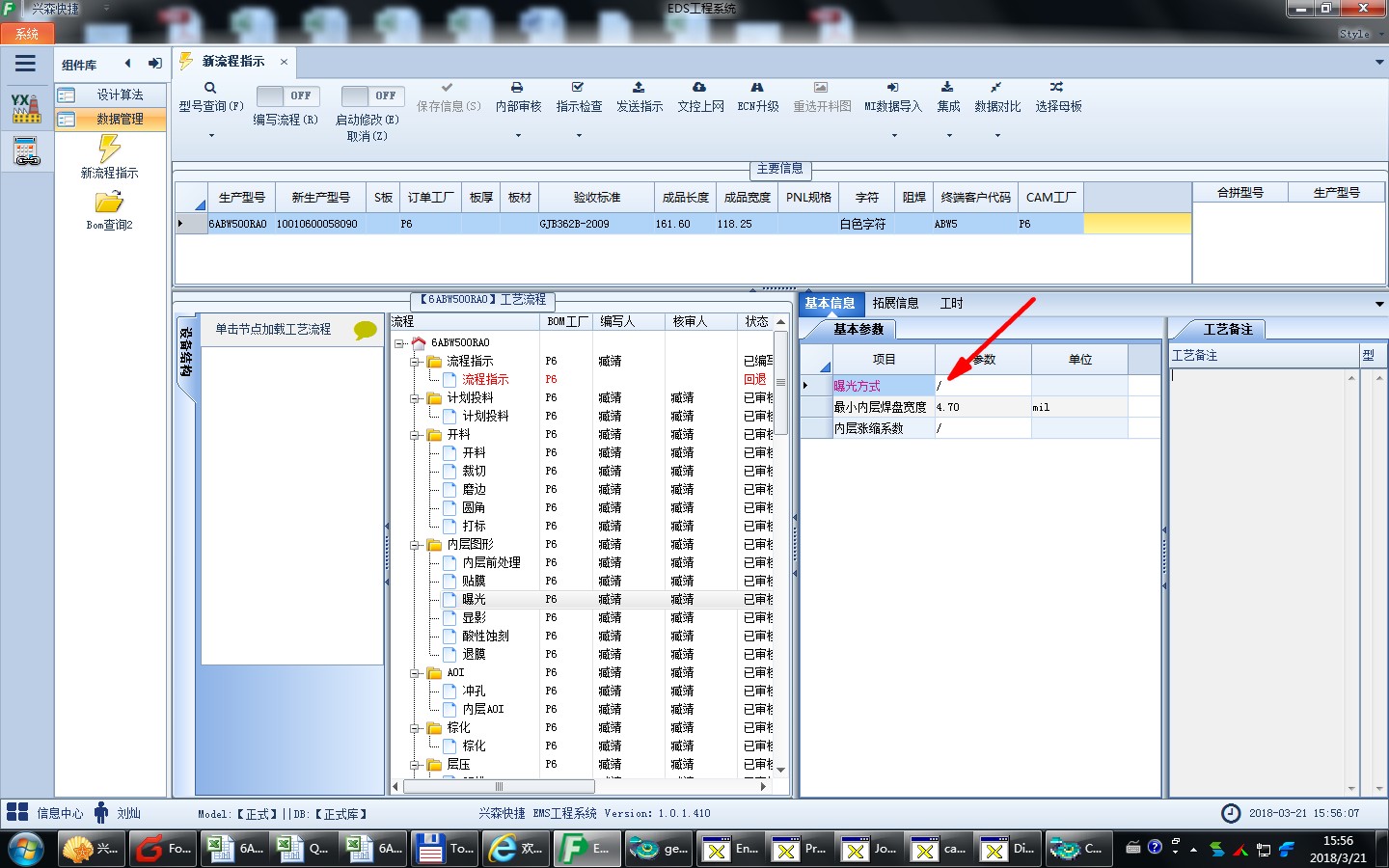
Task: Click the 选择母板 shuffle icon
Action: (x=1056, y=87)
